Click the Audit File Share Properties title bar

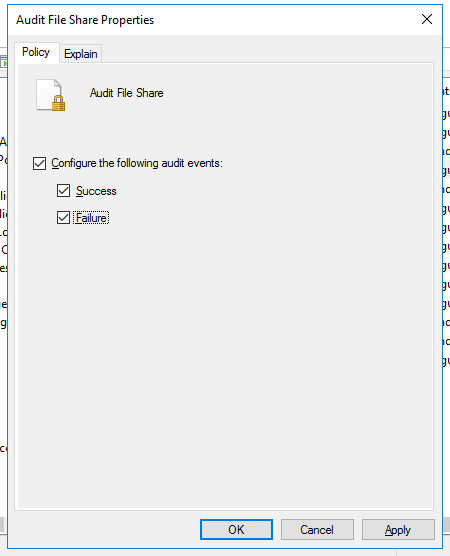click(x=213, y=20)
